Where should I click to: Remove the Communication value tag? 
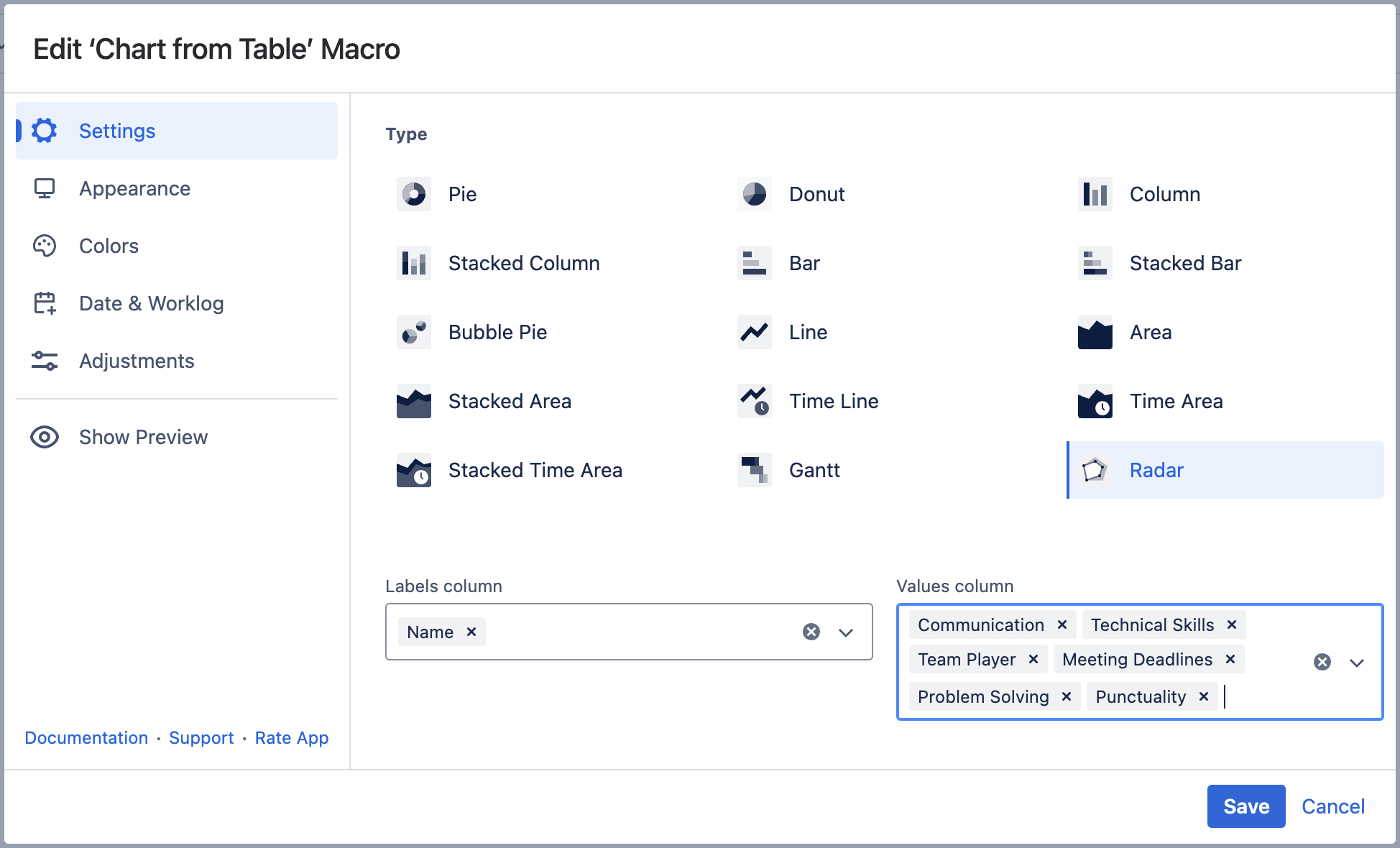click(1062, 625)
